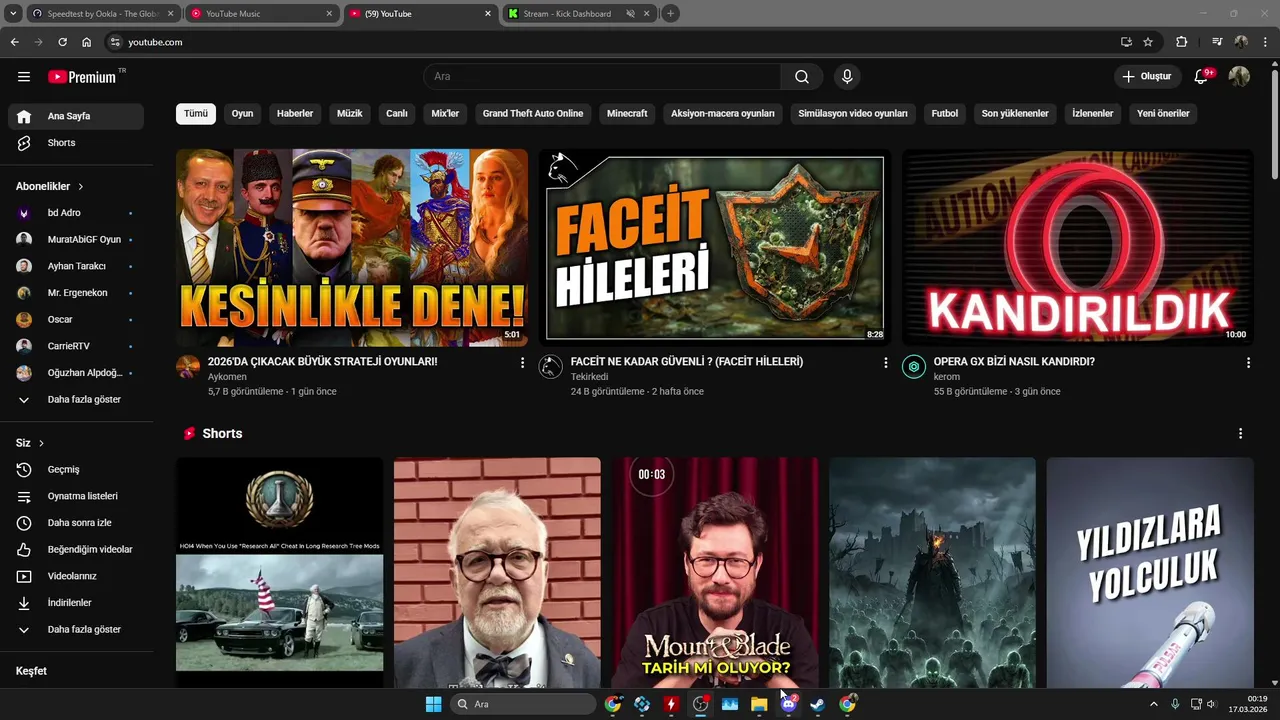Open Videolarınız page
The image size is (1280, 720).
(x=76, y=576)
